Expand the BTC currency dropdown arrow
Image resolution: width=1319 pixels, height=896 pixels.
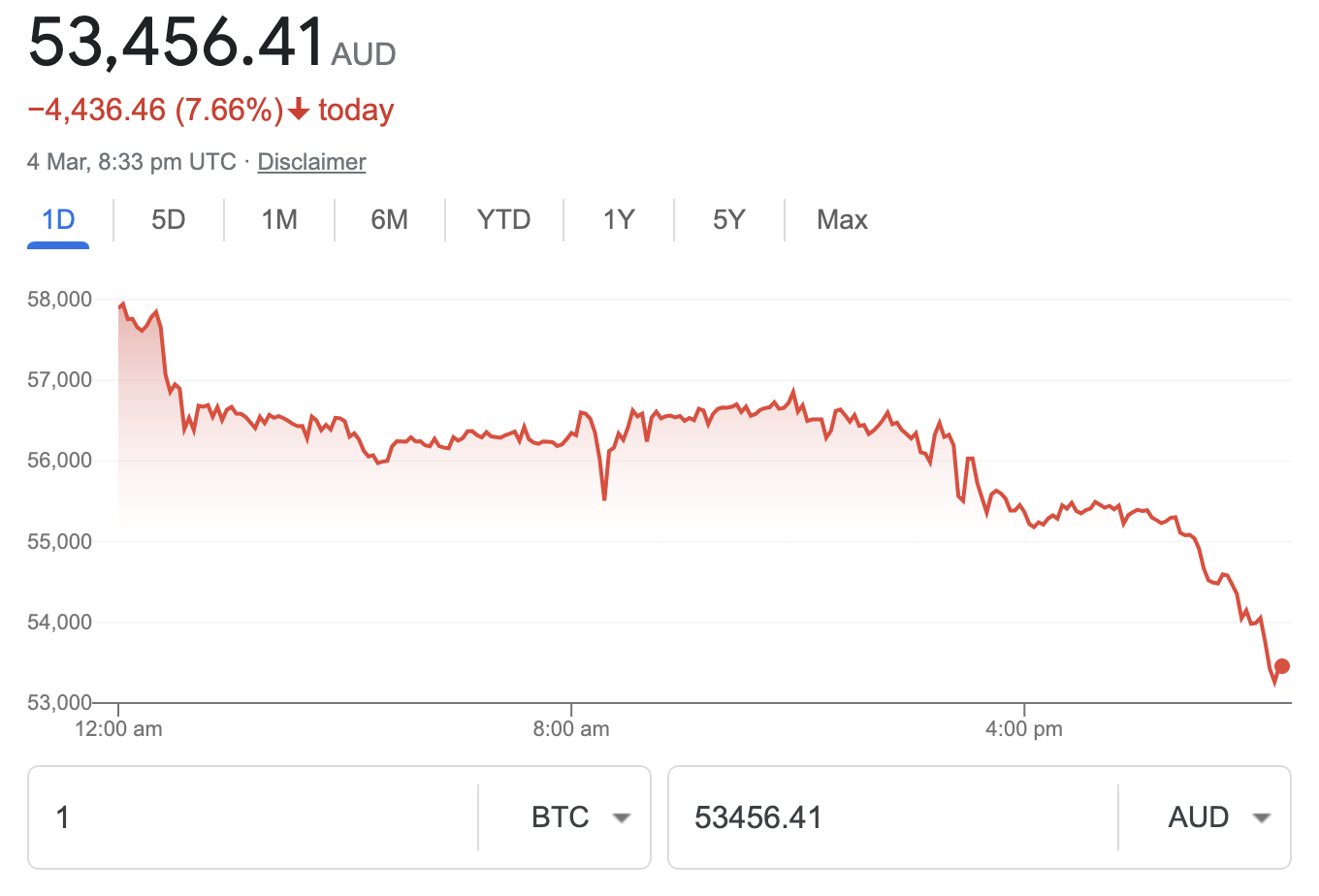pos(622,818)
